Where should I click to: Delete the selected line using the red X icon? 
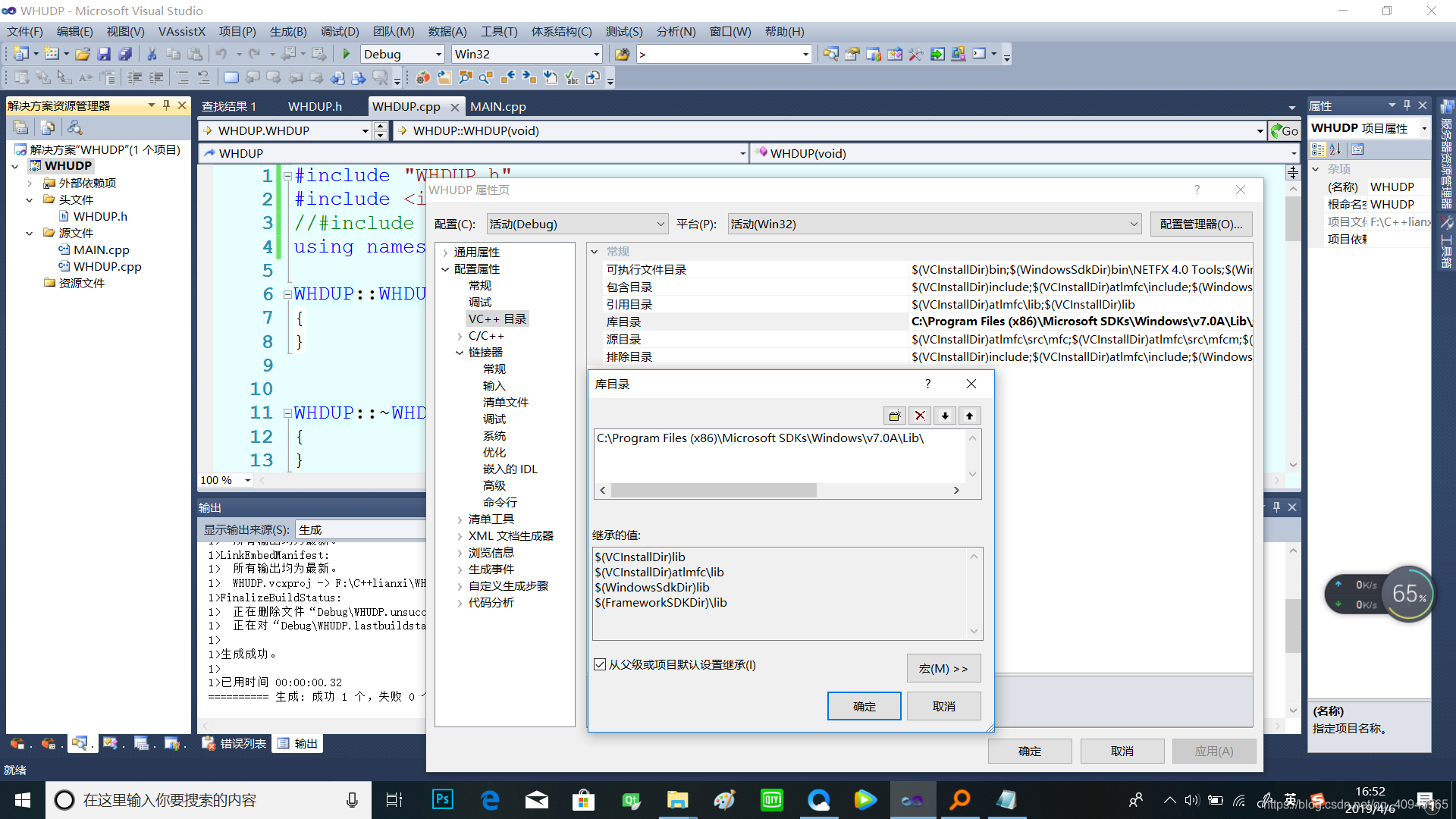(x=920, y=416)
